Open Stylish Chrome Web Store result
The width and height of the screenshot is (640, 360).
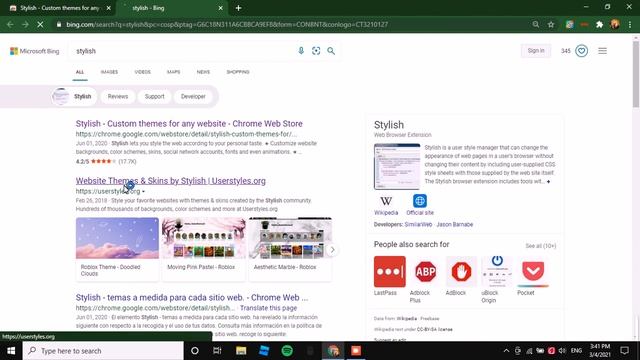pos(189,124)
